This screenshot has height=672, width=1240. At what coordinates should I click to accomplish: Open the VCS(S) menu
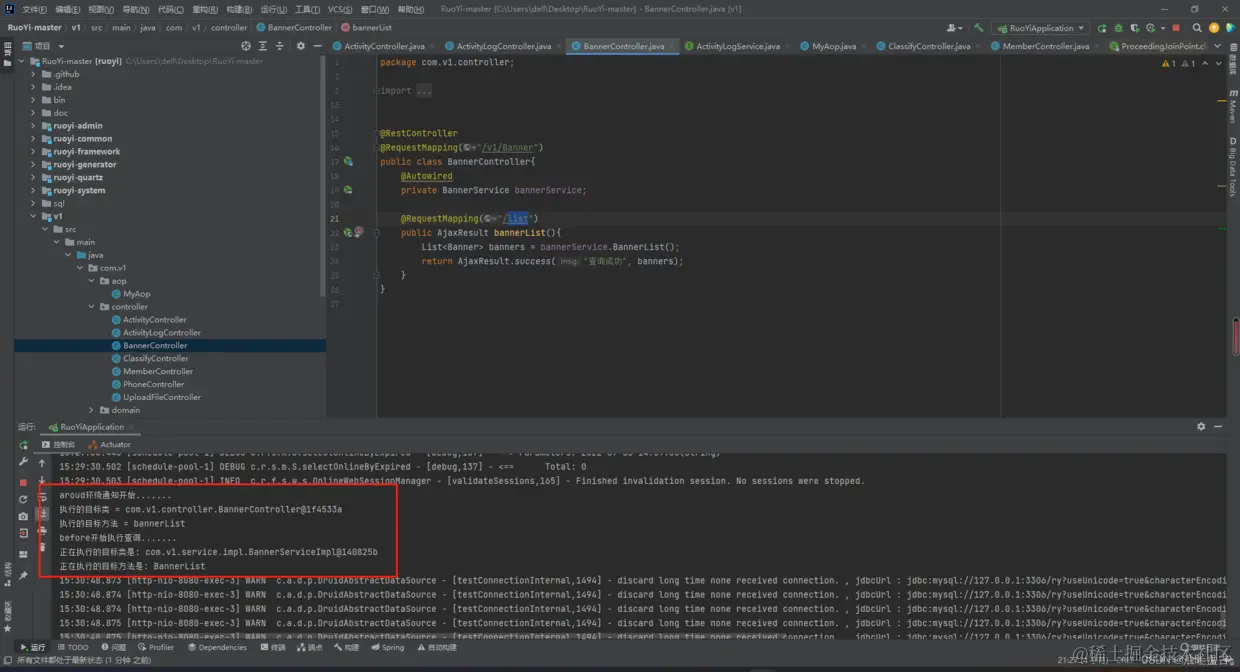pyautogui.click(x=339, y=9)
